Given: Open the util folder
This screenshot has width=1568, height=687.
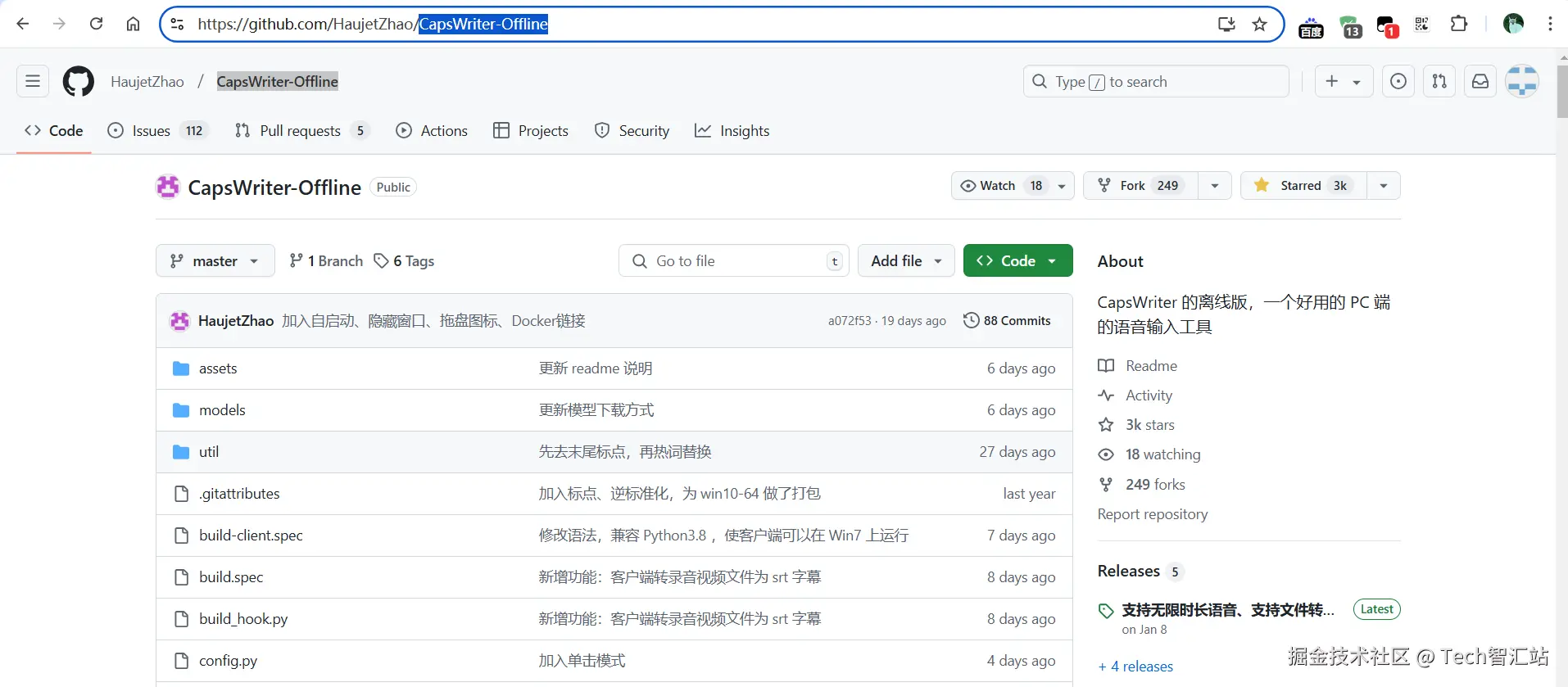Looking at the screenshot, I should (x=209, y=452).
